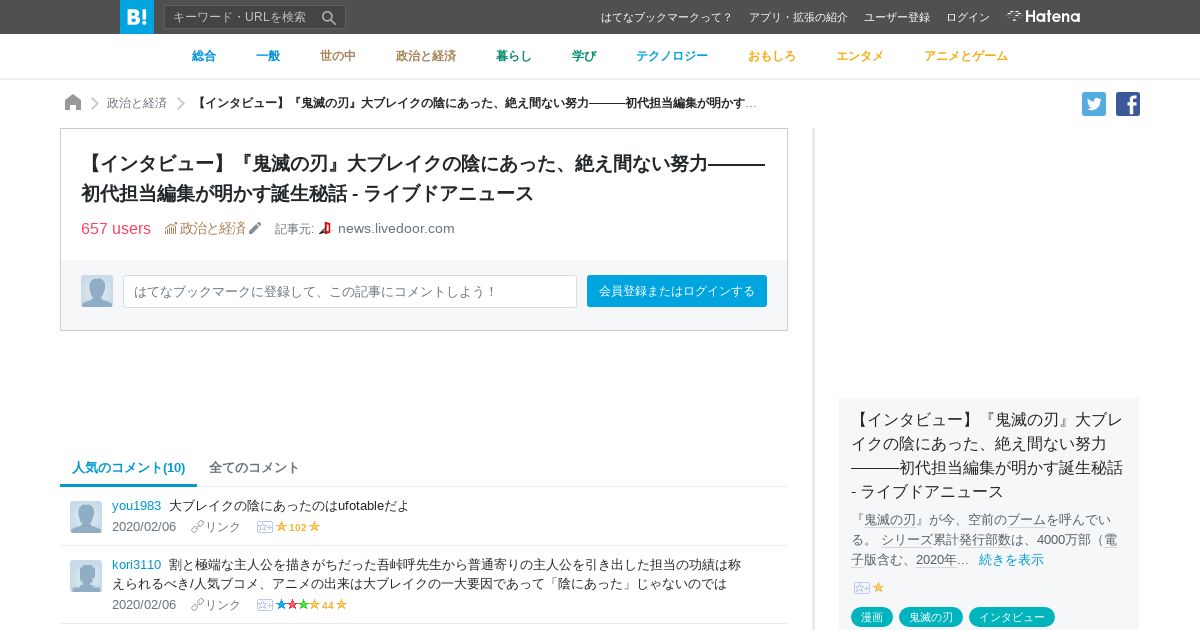
Task: Select 学び category menu
Action: click(584, 56)
